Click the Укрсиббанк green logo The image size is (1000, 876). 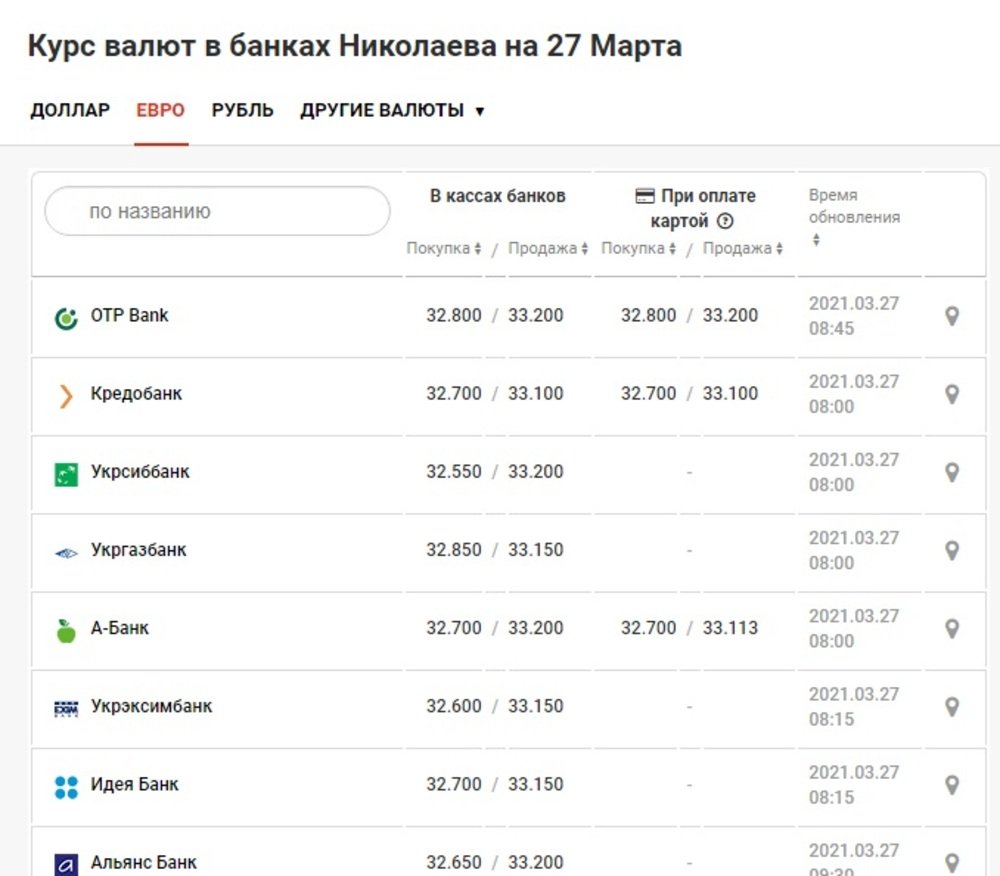pos(66,474)
